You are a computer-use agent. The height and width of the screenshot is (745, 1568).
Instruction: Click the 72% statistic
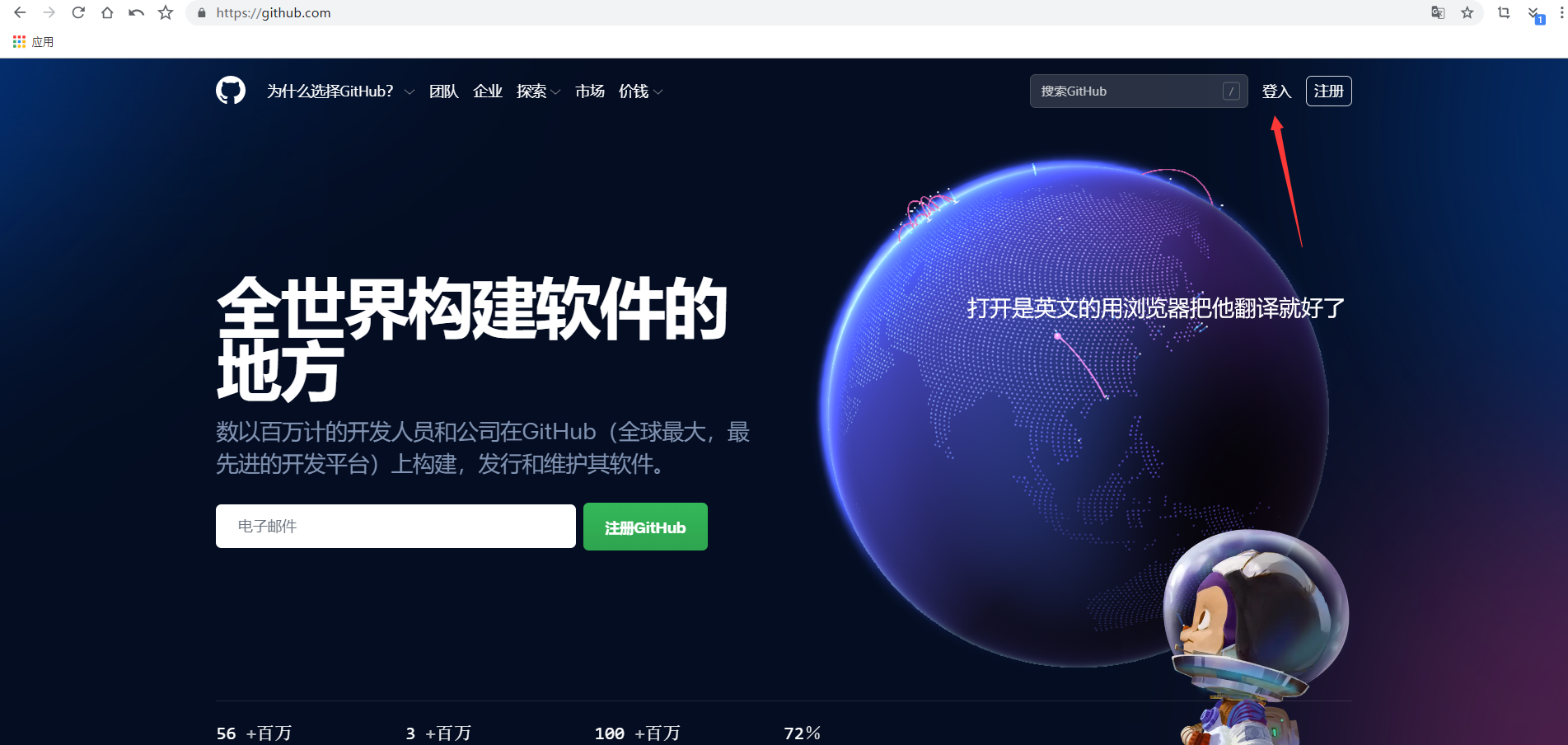coord(802,733)
